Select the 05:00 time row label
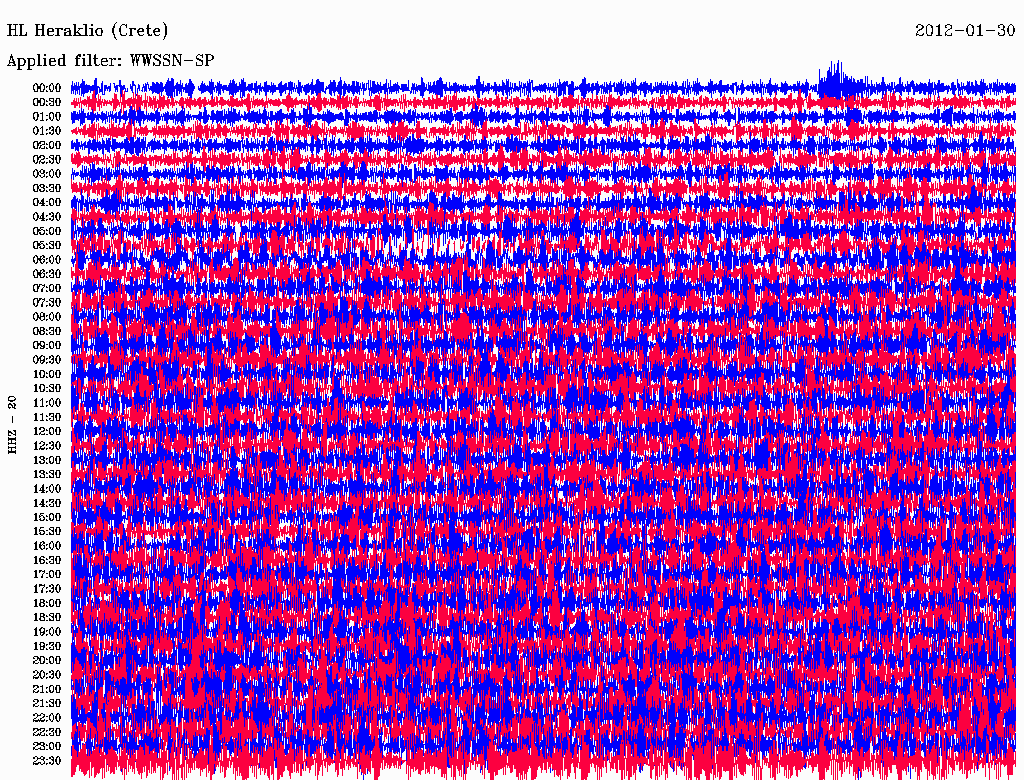 [47, 231]
